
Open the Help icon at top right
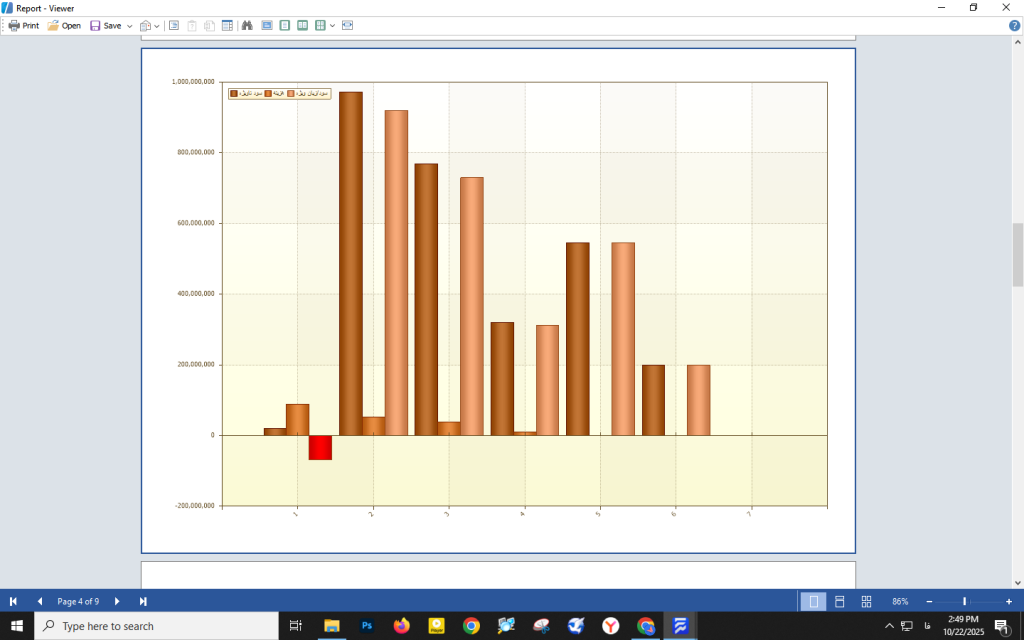point(1014,25)
